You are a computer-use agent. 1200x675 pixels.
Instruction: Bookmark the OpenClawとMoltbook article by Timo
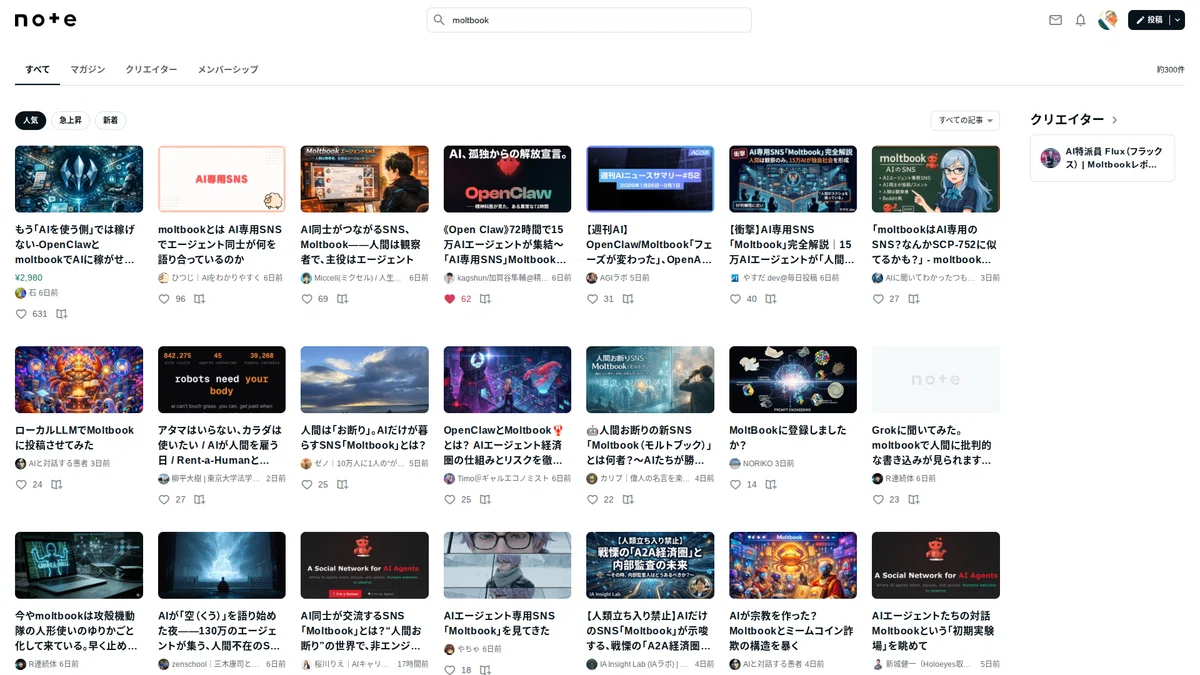coord(485,500)
